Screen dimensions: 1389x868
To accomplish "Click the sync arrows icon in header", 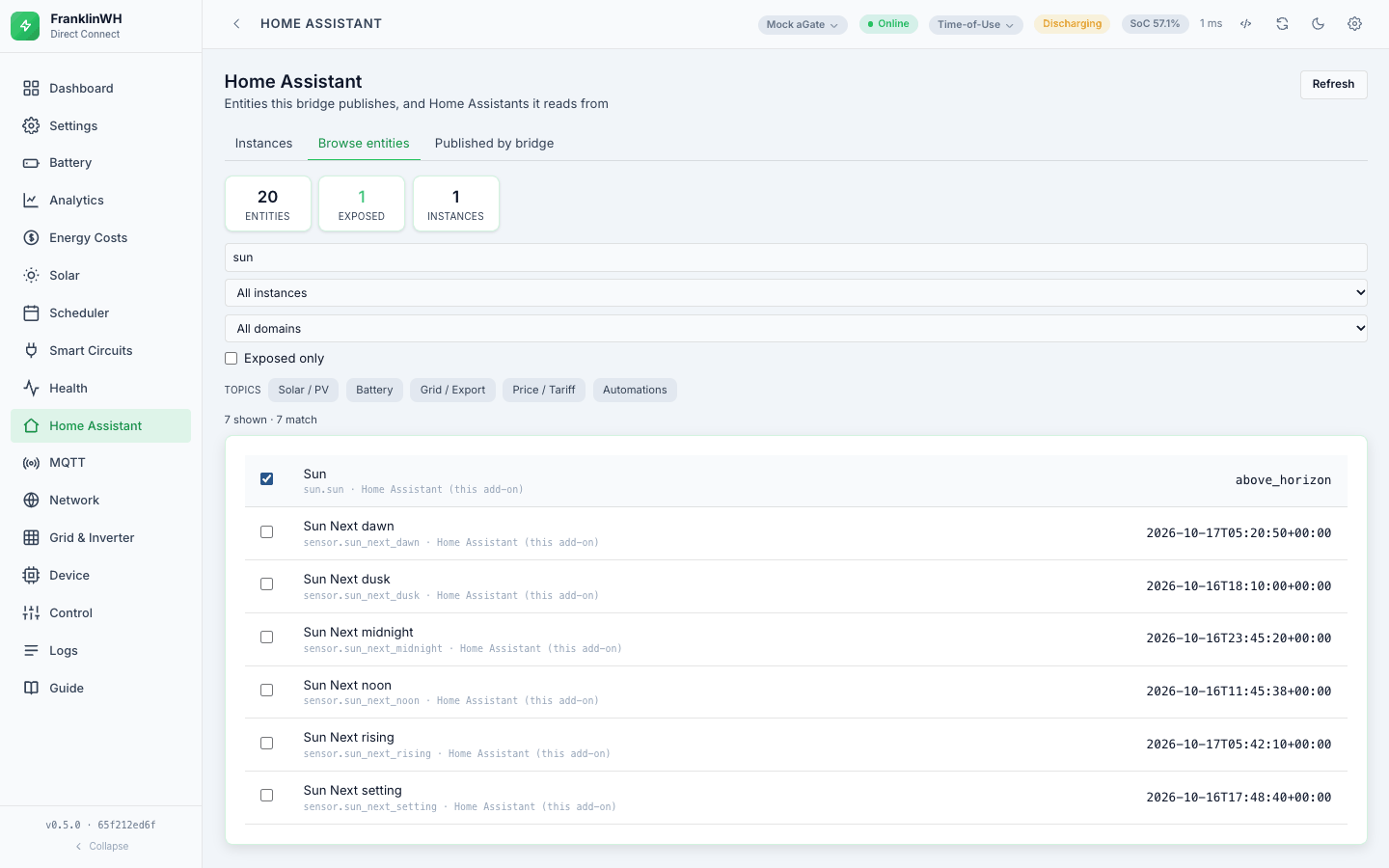I will (x=1282, y=24).
